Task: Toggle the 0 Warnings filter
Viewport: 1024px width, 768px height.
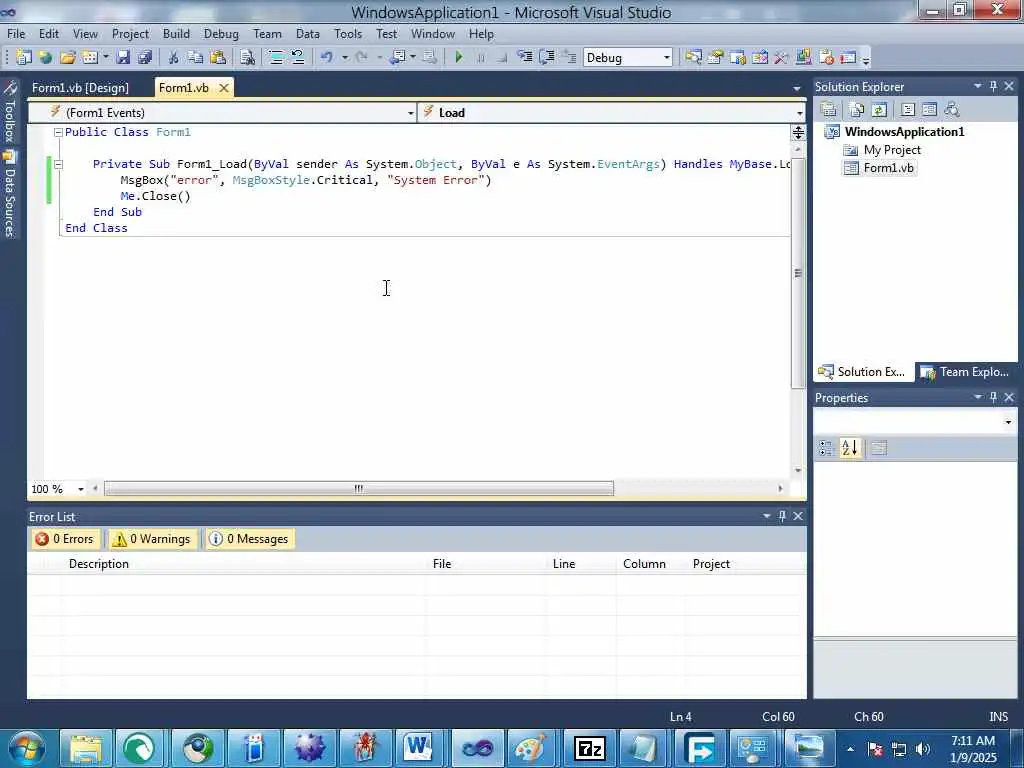Action: (152, 539)
